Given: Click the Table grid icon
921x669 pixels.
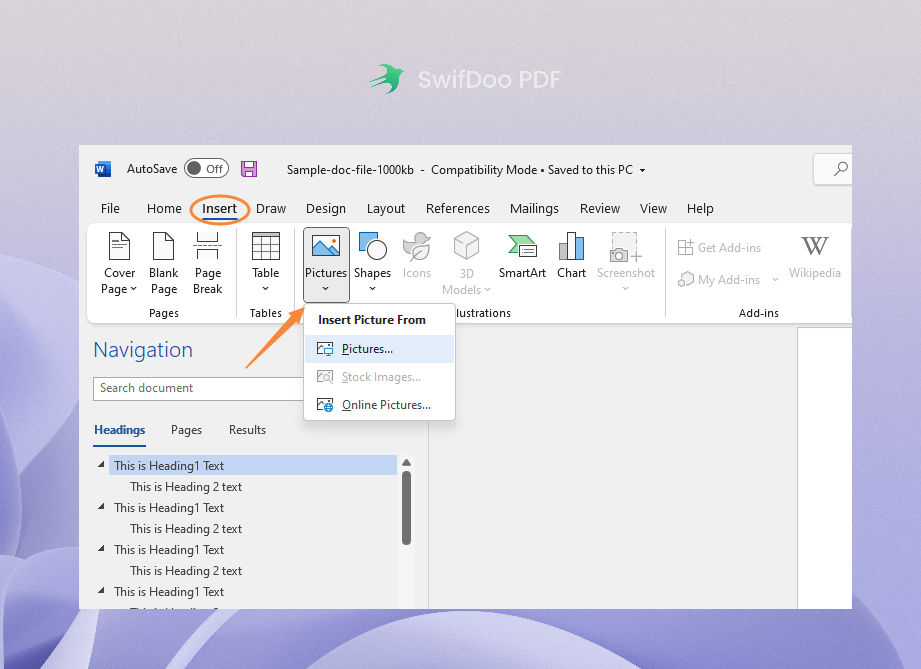Looking at the screenshot, I should coord(265,246).
